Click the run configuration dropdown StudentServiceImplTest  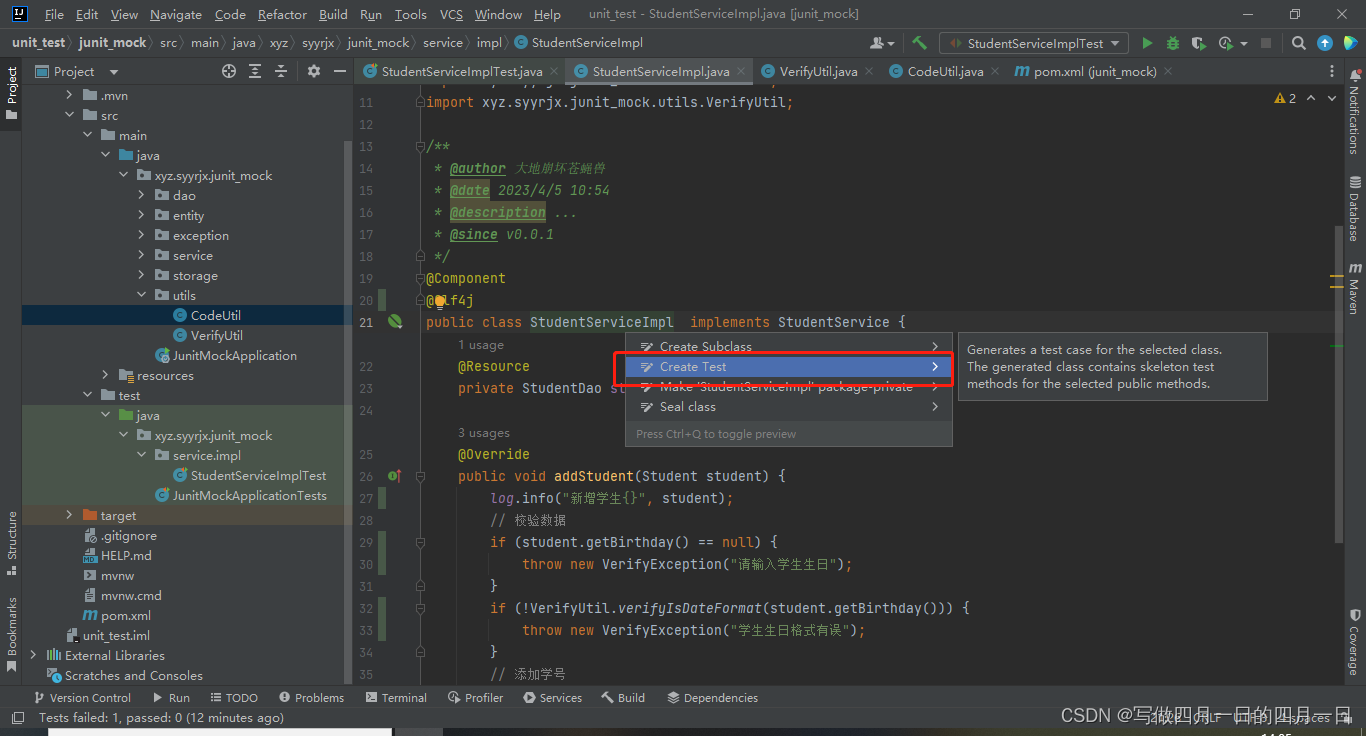[x=1033, y=43]
